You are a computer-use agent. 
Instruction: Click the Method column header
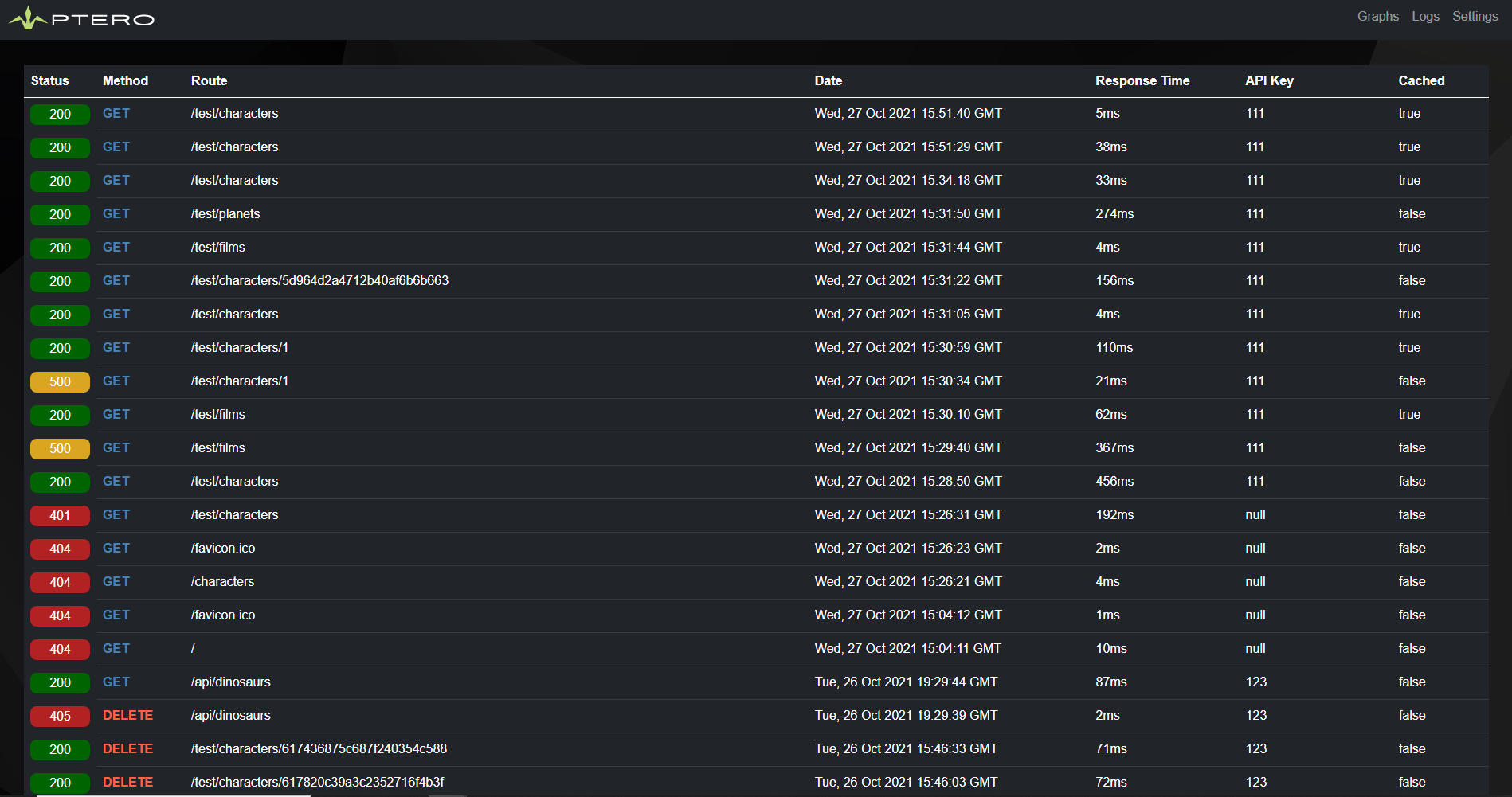click(125, 80)
